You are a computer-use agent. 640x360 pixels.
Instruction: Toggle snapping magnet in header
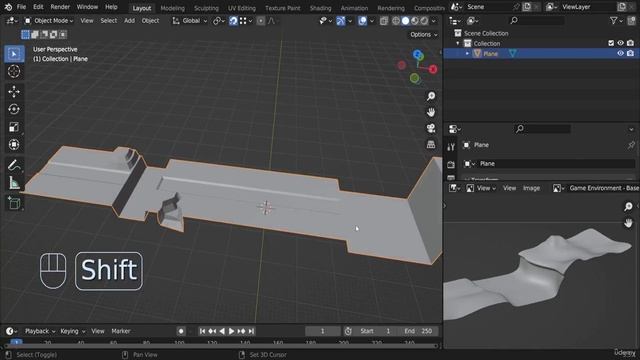click(x=233, y=21)
